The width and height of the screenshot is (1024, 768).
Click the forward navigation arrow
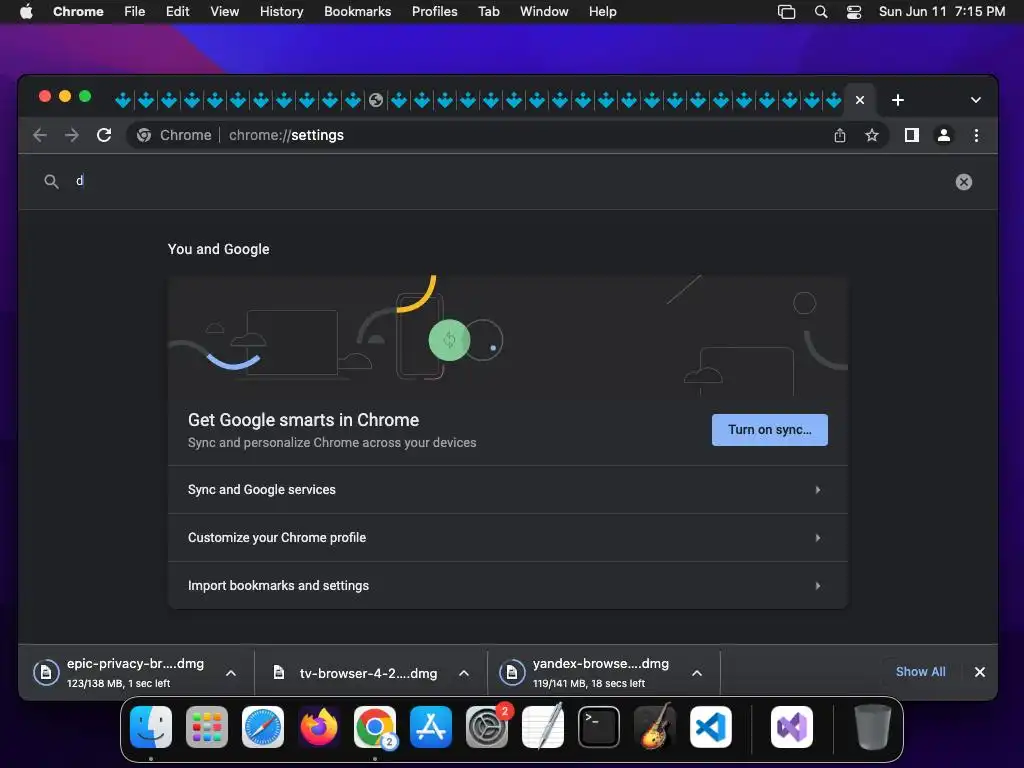pos(72,135)
